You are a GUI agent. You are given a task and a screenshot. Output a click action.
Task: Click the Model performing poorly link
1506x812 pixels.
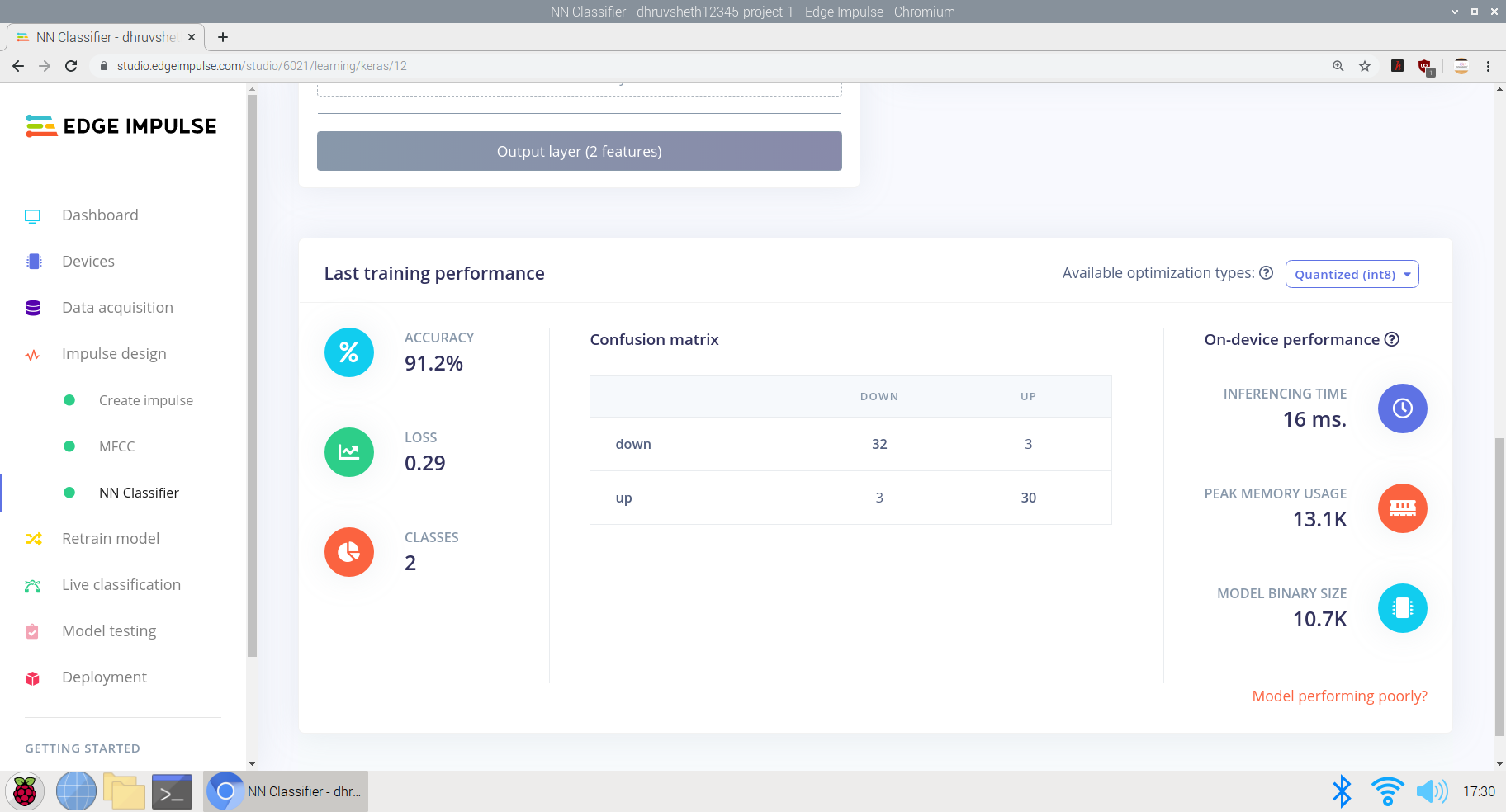(x=1339, y=696)
